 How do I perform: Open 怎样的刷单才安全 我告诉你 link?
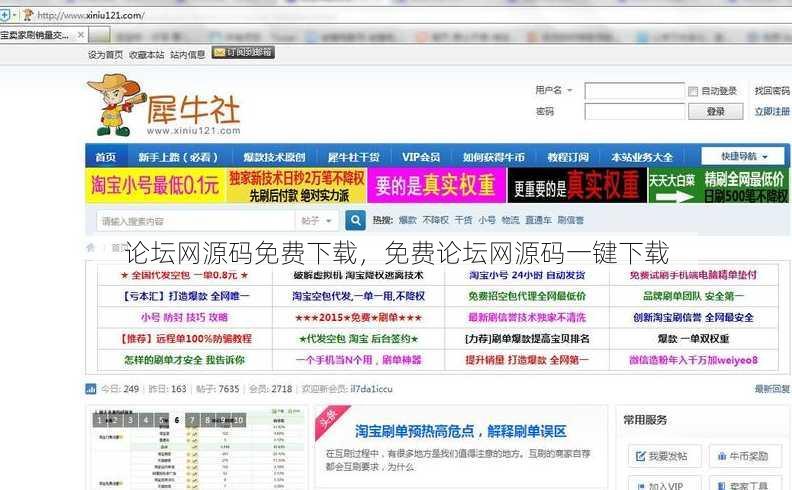click(184, 360)
